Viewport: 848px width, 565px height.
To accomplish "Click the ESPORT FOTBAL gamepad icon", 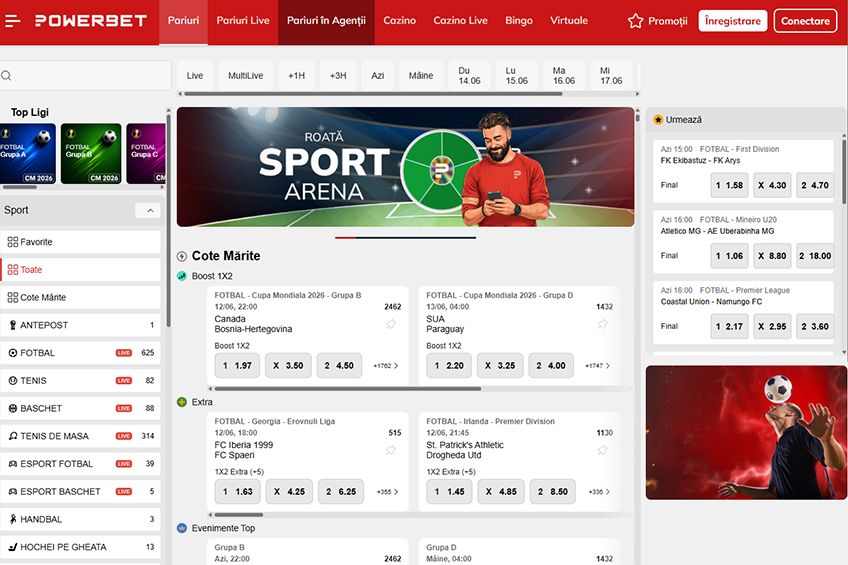I will tap(13, 464).
